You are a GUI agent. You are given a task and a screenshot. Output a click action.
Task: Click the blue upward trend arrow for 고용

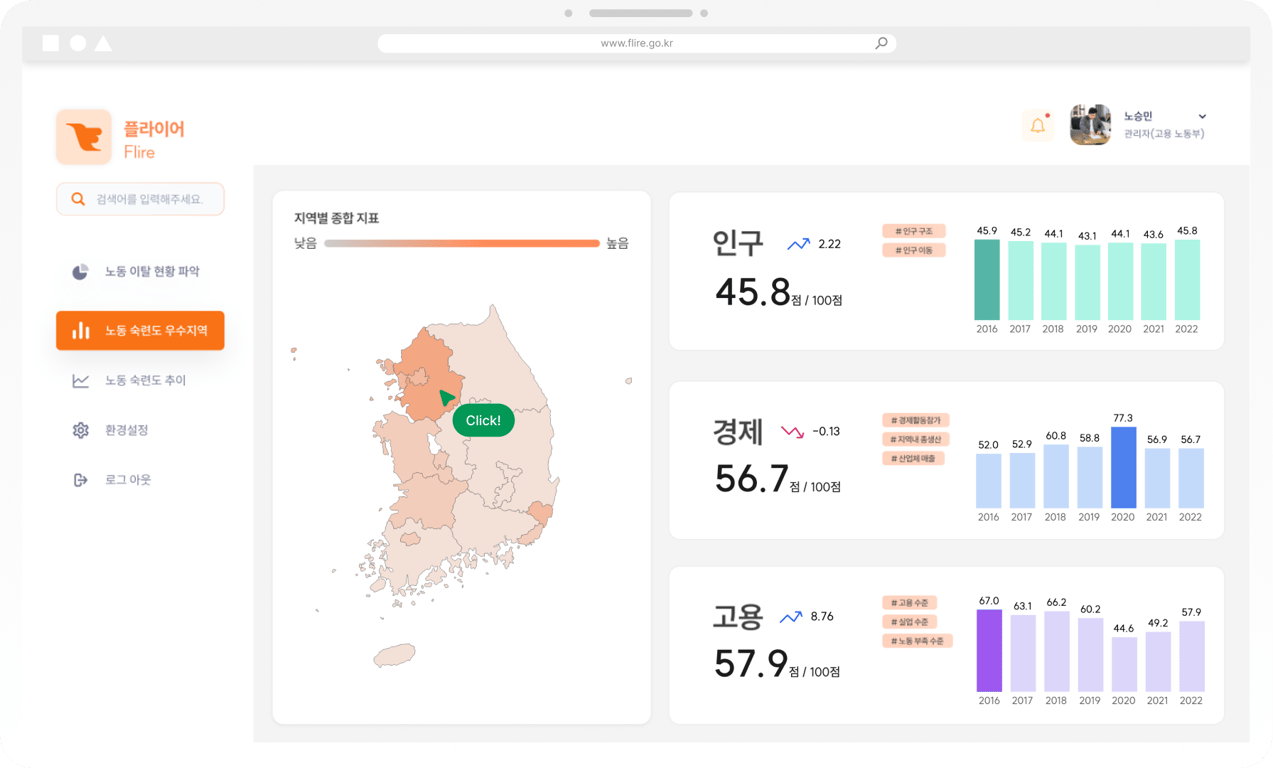point(791,617)
